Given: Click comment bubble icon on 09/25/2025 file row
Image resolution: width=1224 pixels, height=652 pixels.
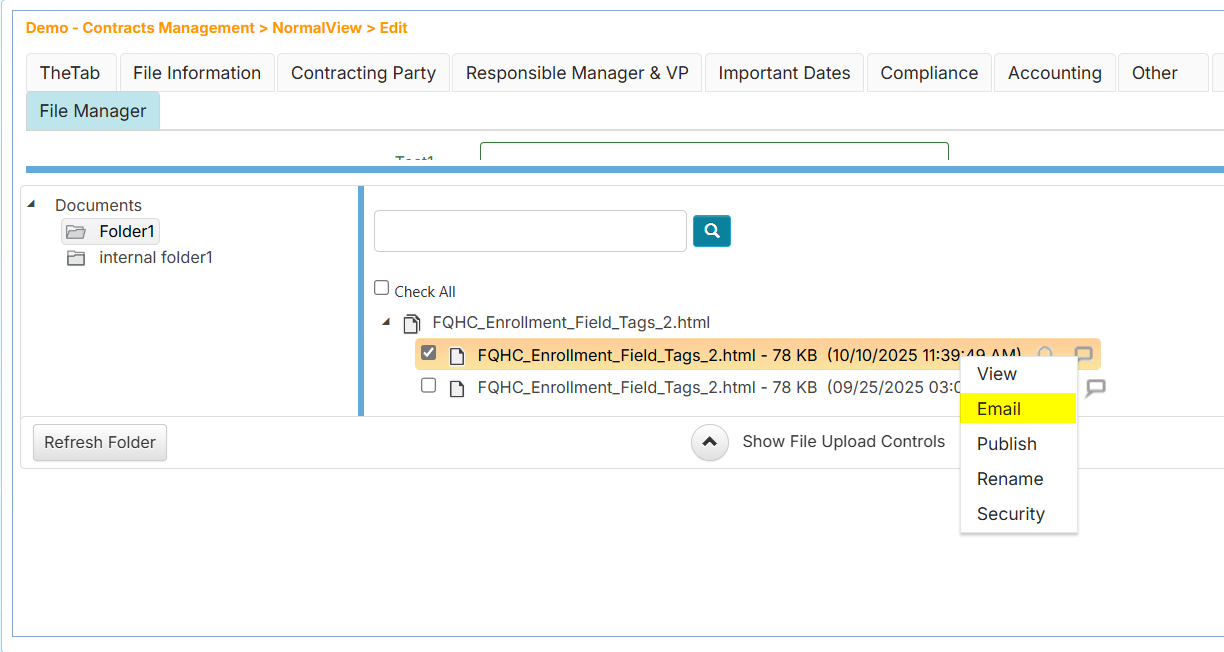Looking at the screenshot, I should (1096, 387).
